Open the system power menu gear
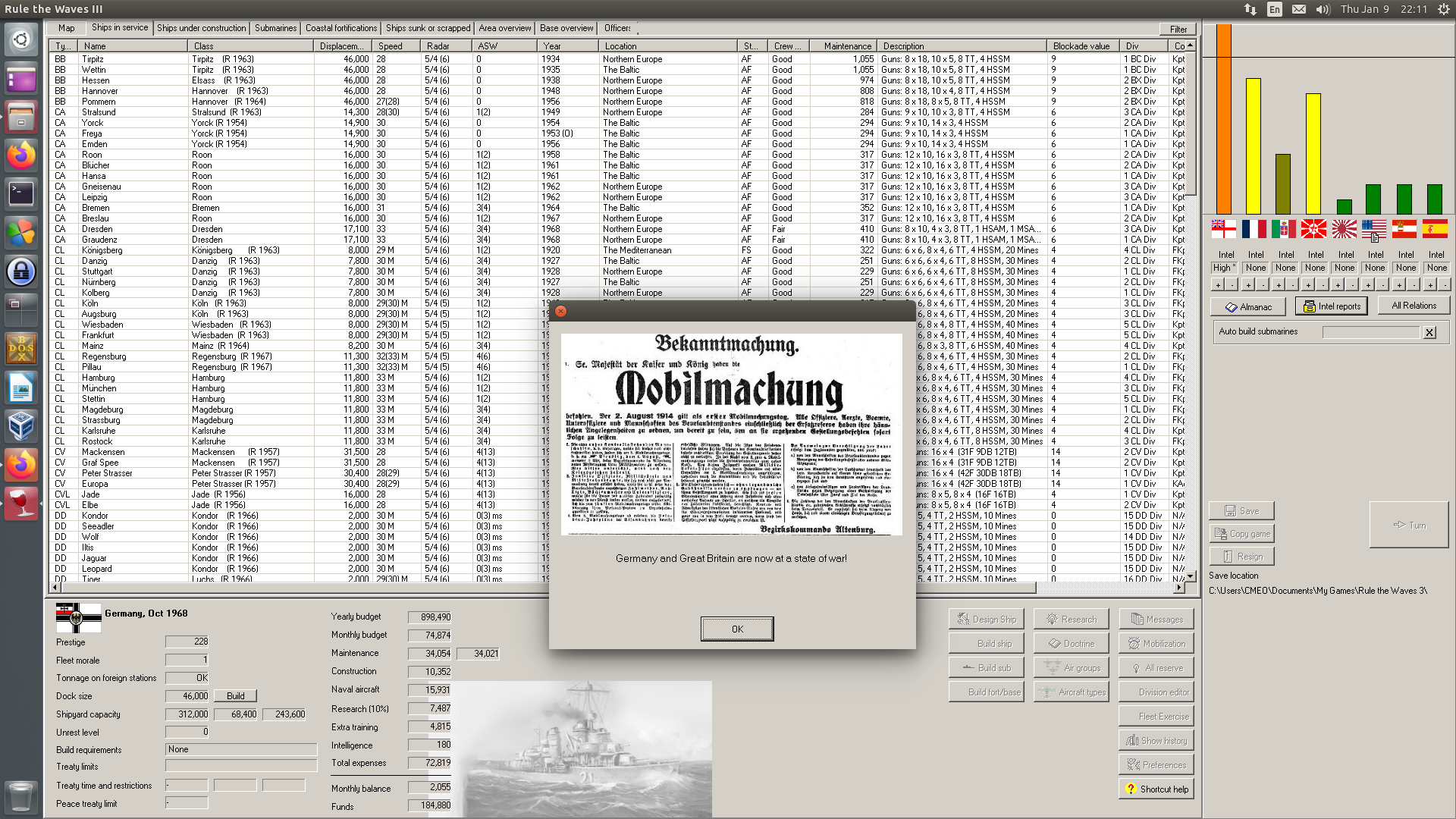 [x=1443, y=9]
